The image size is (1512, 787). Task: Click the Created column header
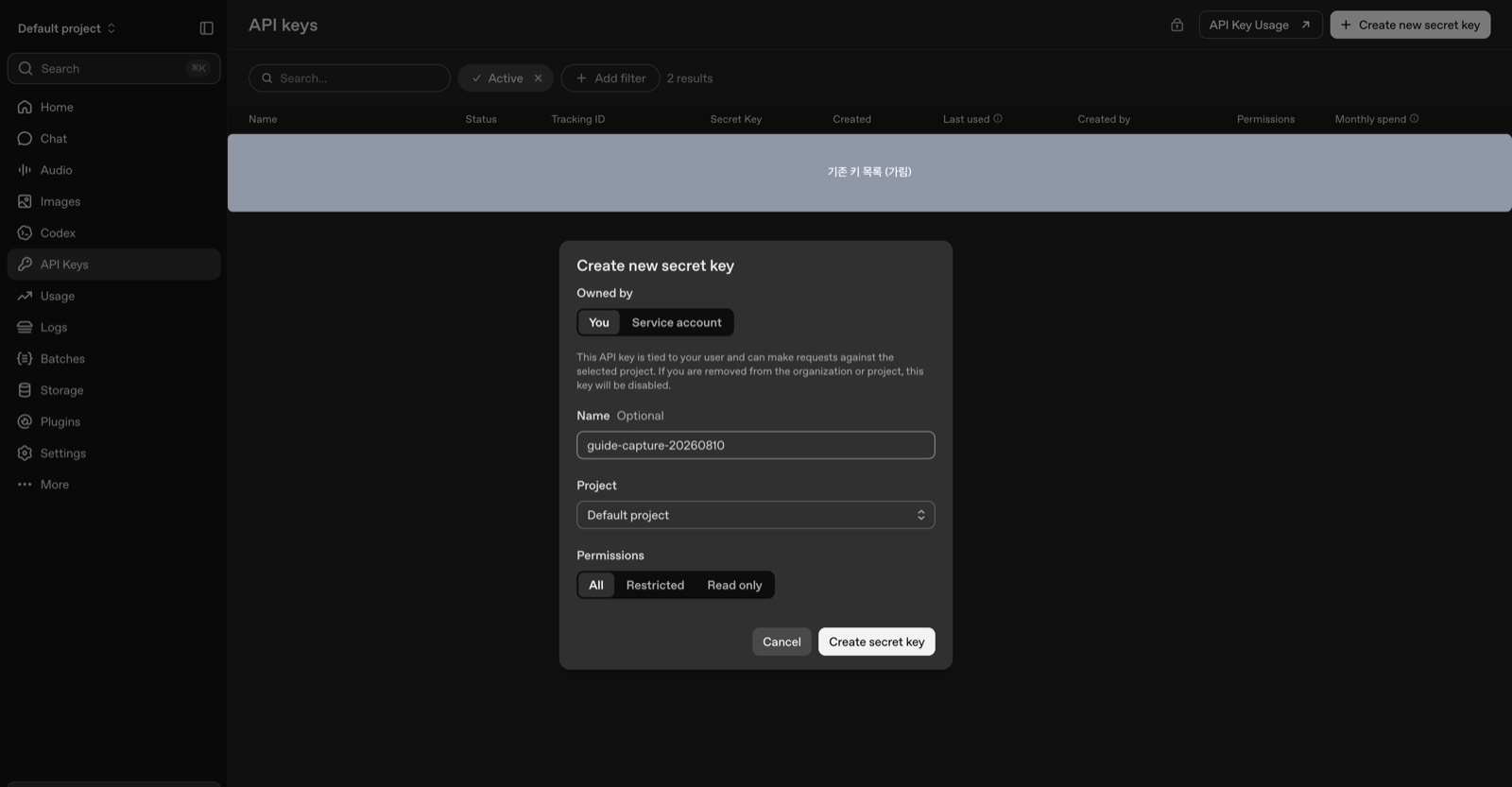[x=852, y=119]
